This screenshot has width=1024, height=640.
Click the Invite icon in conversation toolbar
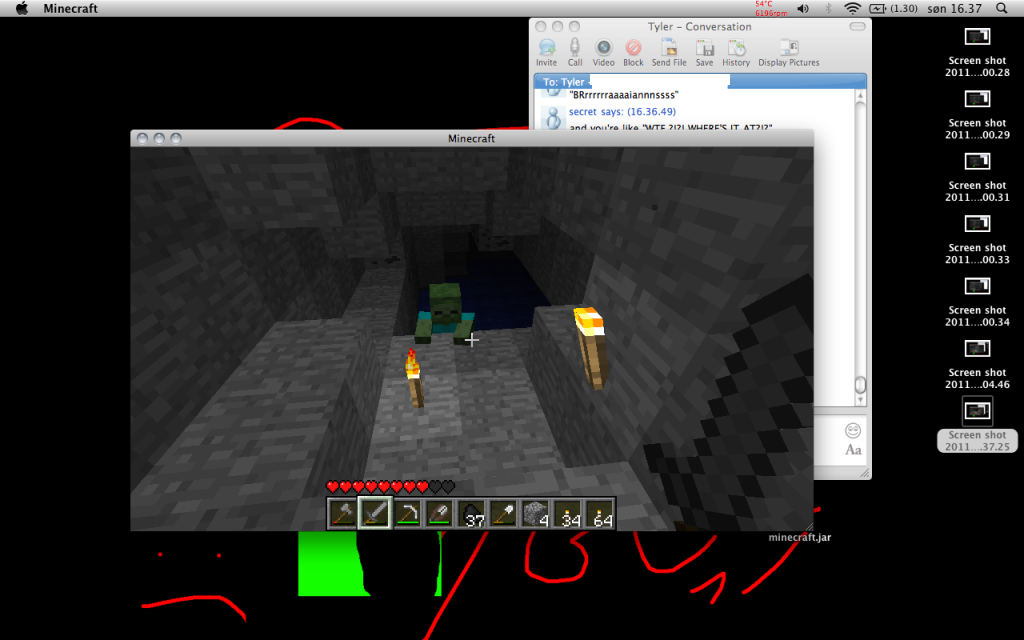point(546,48)
